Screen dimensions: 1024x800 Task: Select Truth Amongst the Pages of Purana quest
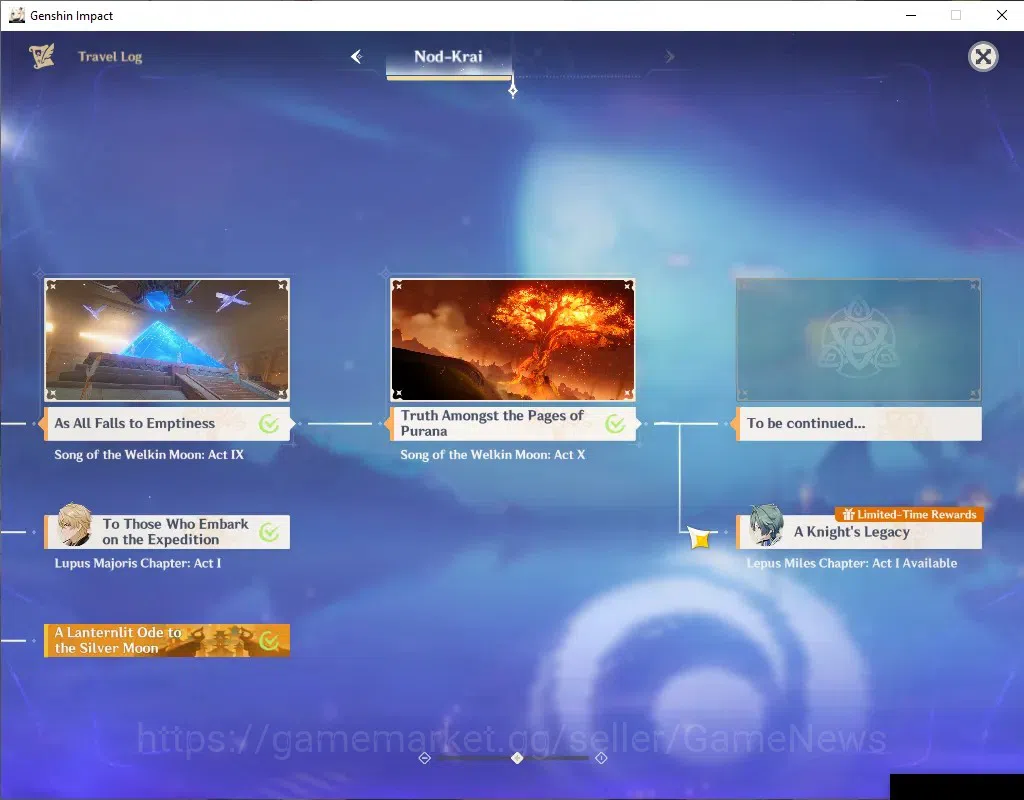[513, 424]
